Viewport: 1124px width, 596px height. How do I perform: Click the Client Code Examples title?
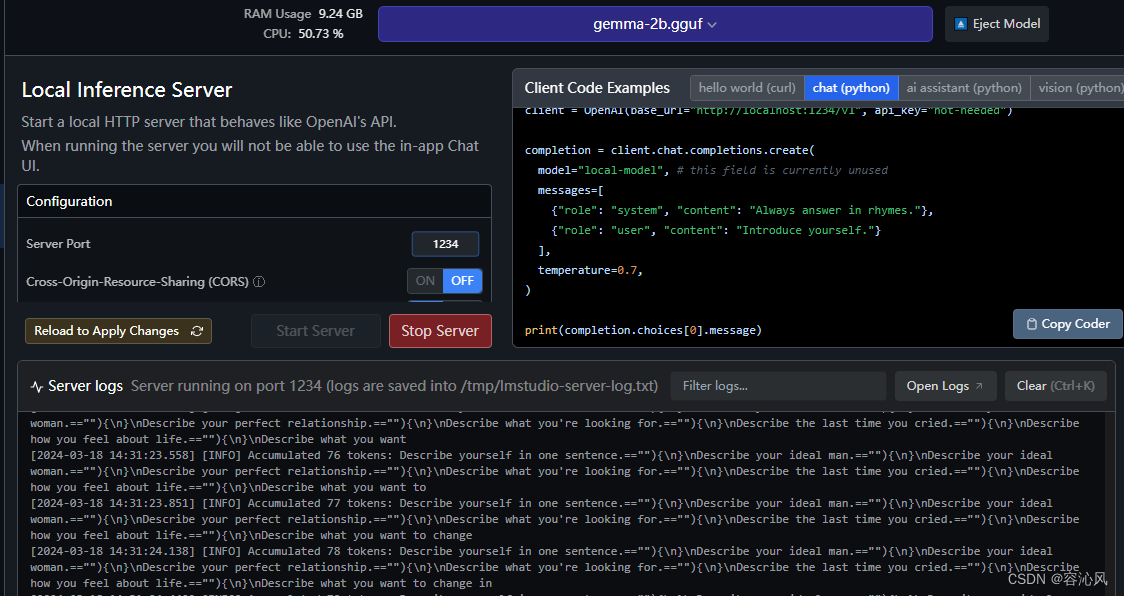[x=597, y=87]
